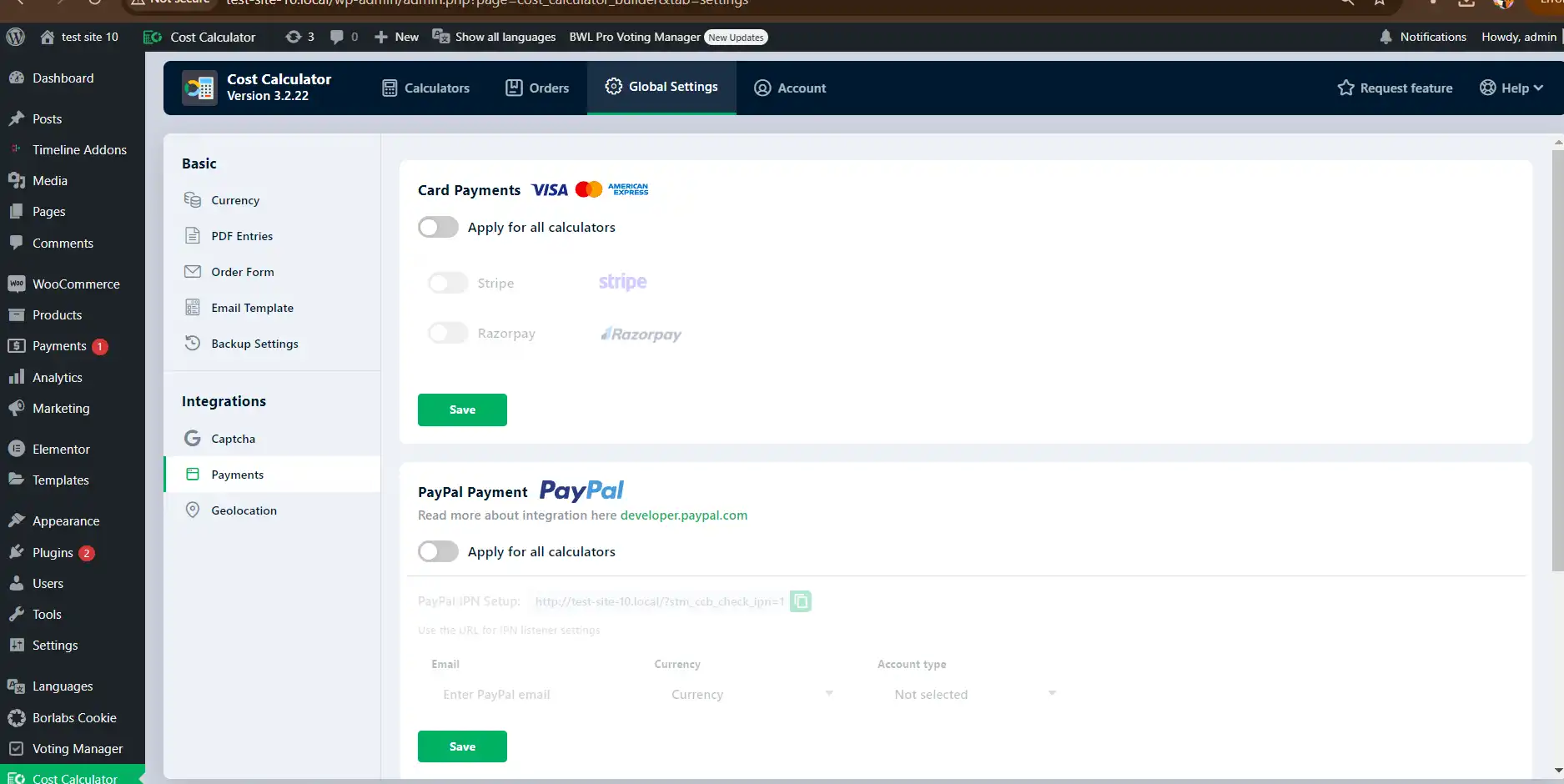Image resolution: width=1564 pixels, height=784 pixels.
Task: Click the Payments card icon in the Integrations section
Action: click(x=193, y=475)
